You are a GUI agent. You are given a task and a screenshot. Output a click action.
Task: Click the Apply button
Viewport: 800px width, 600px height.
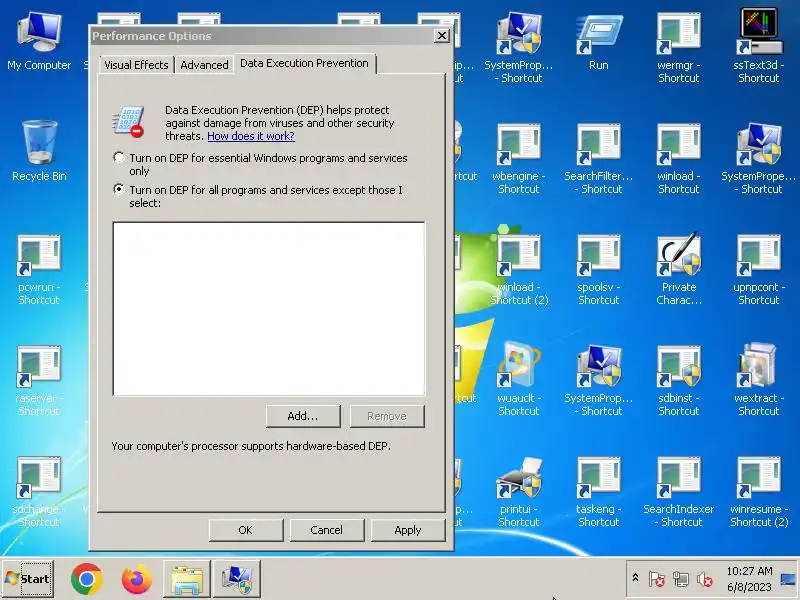(x=408, y=530)
